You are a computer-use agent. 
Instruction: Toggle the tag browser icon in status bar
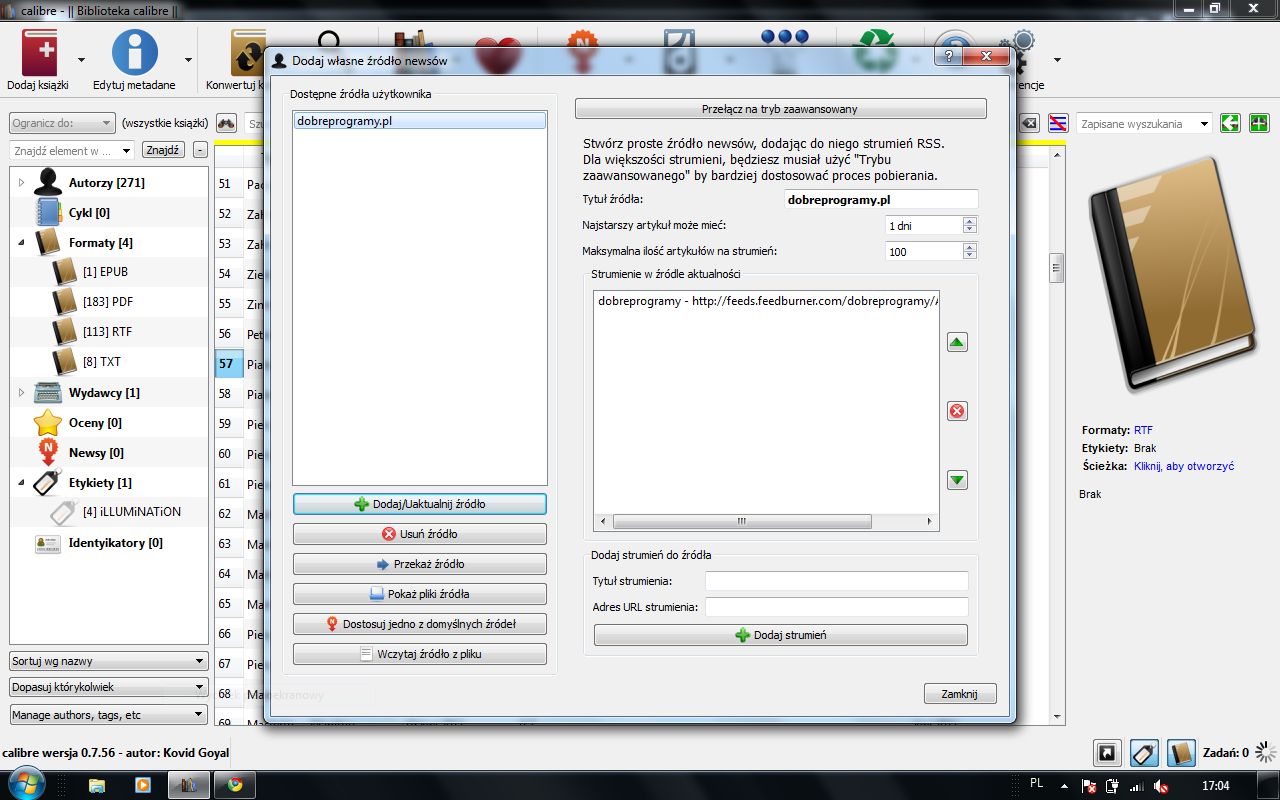pyautogui.click(x=1145, y=753)
